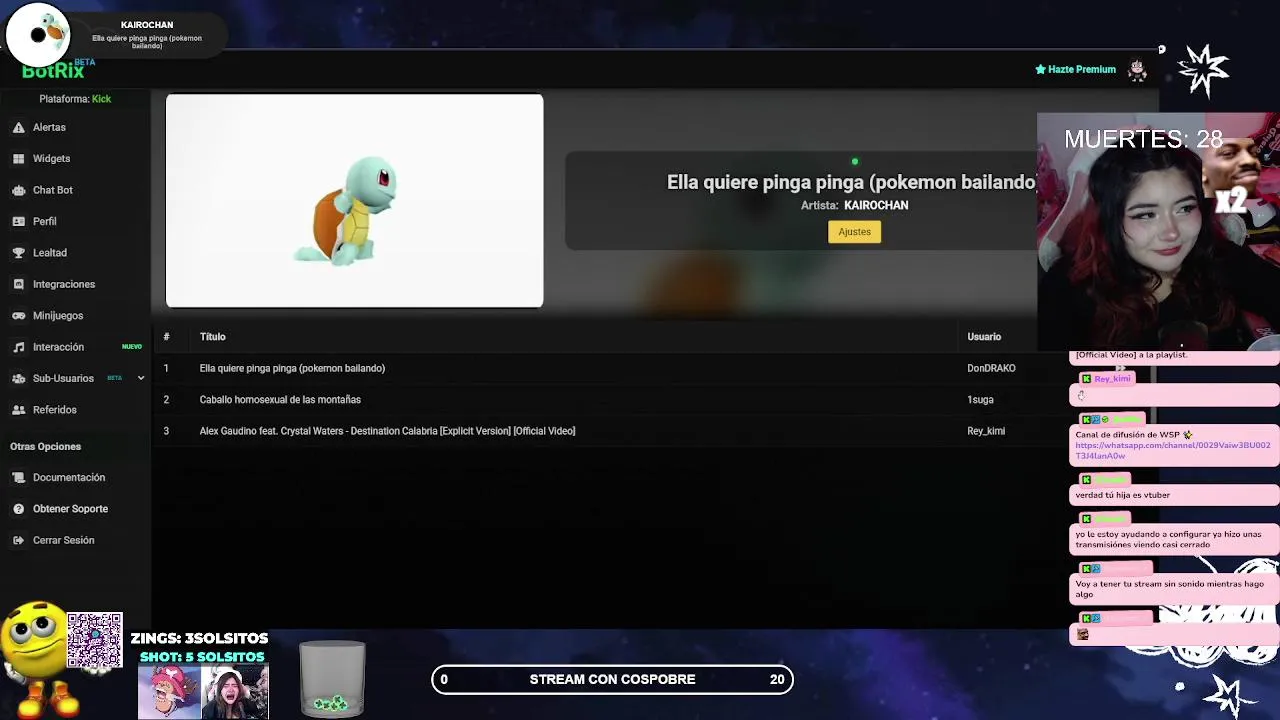Click the Cerrar Sesión logout icon
1280x720 pixels.
(18, 540)
